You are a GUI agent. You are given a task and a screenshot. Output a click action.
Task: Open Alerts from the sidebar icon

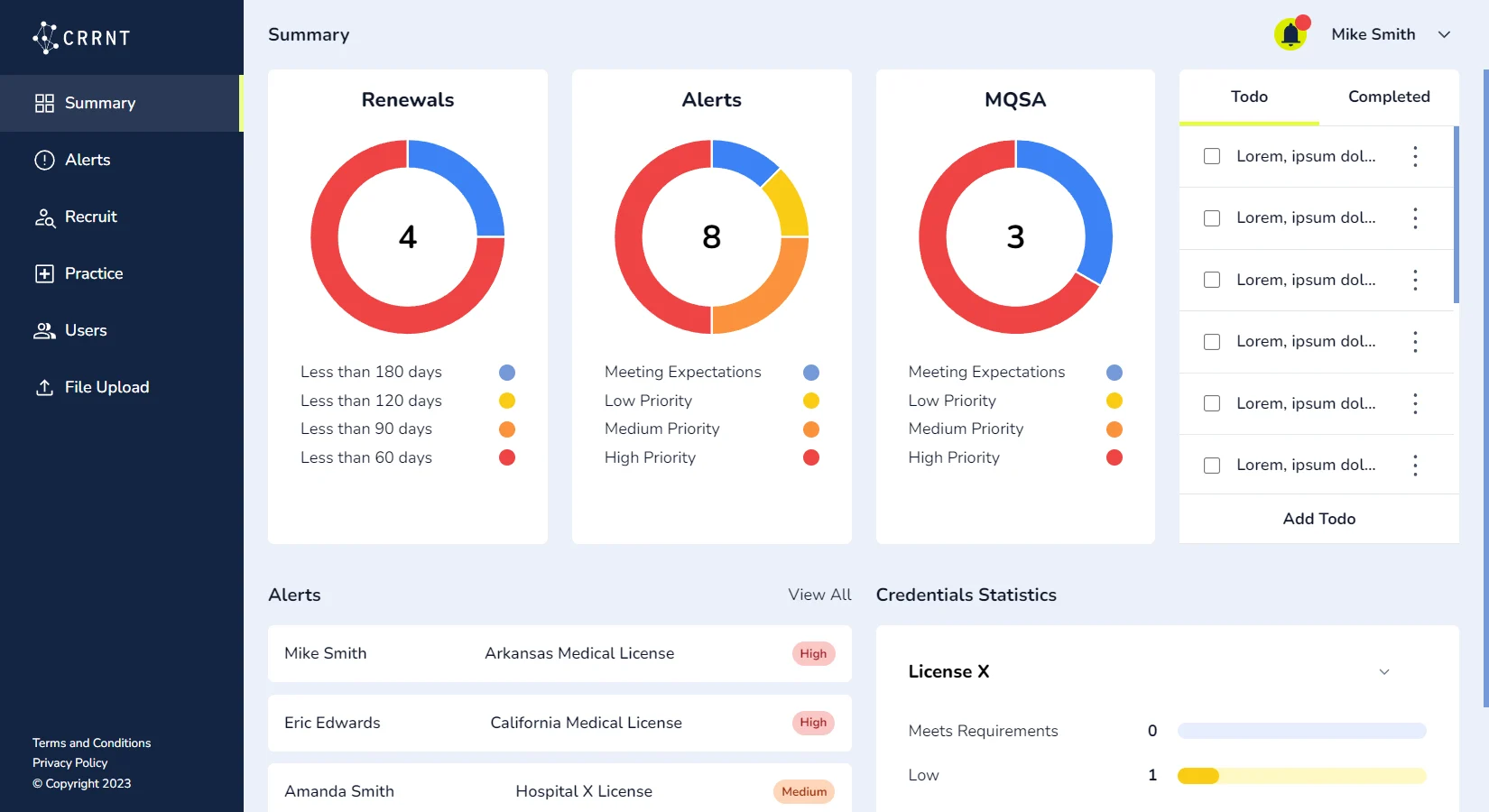[x=44, y=160]
